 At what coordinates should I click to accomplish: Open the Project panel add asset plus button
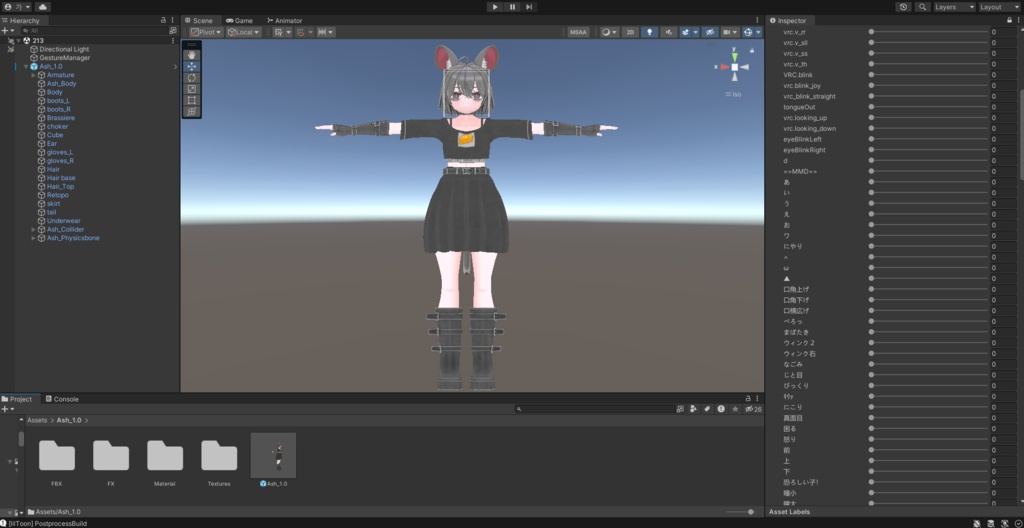point(7,409)
